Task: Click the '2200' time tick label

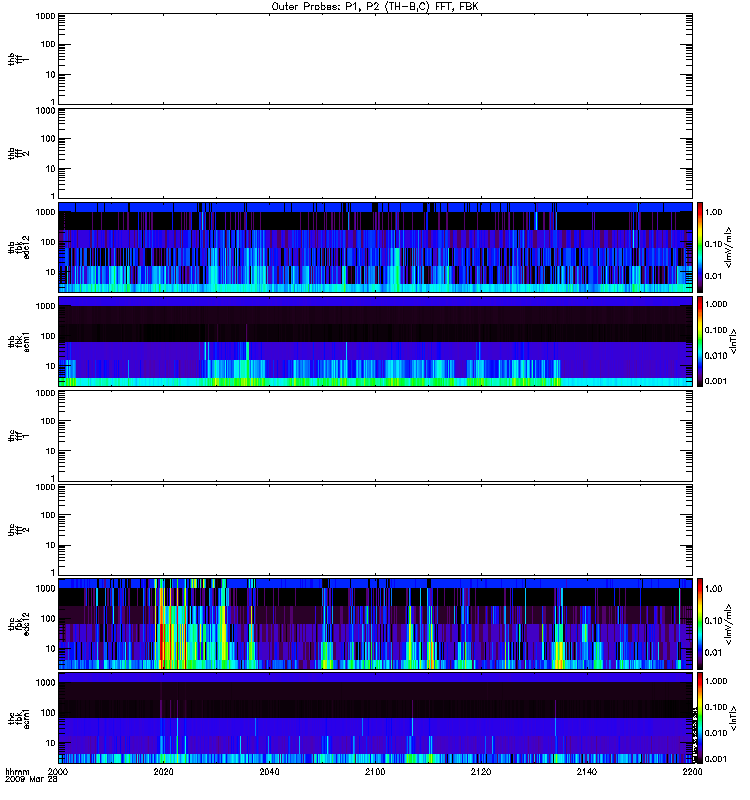Action: point(692,771)
